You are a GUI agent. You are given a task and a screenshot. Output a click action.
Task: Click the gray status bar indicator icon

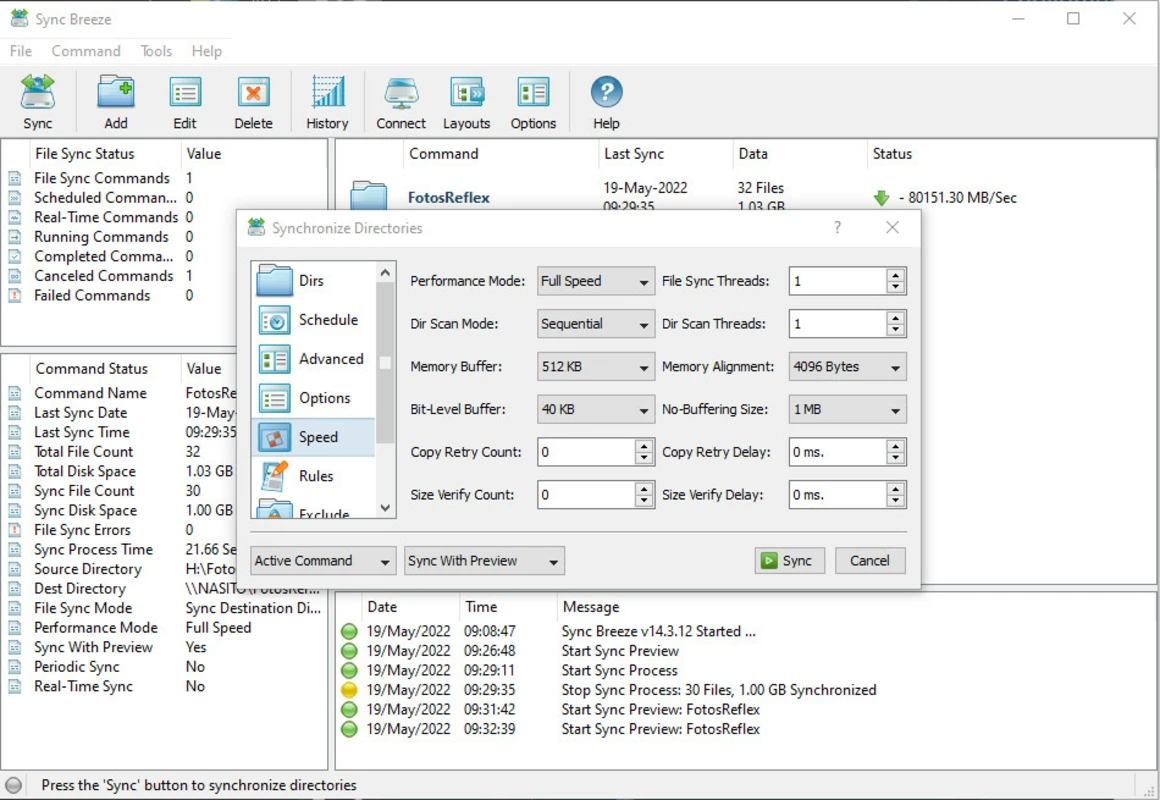pyautogui.click(x=13, y=785)
